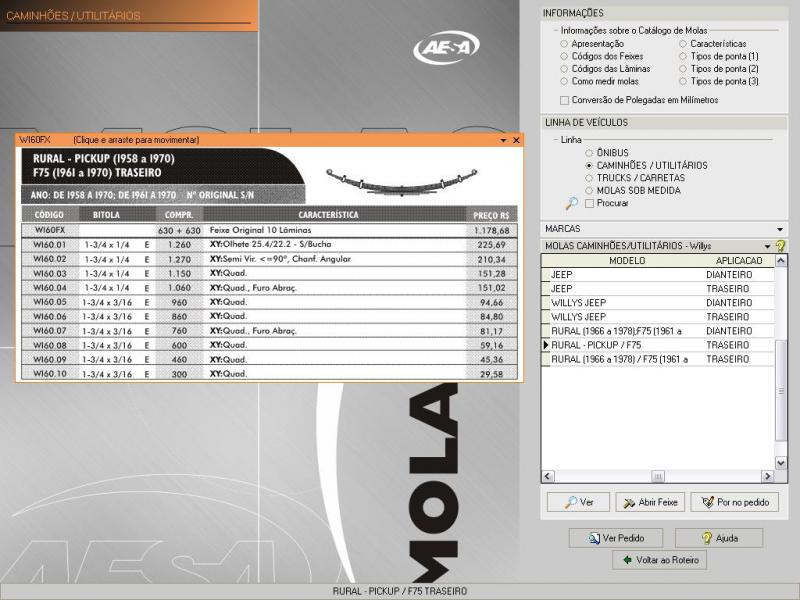
Task: Click the WI60.02 row
Action: (269, 259)
